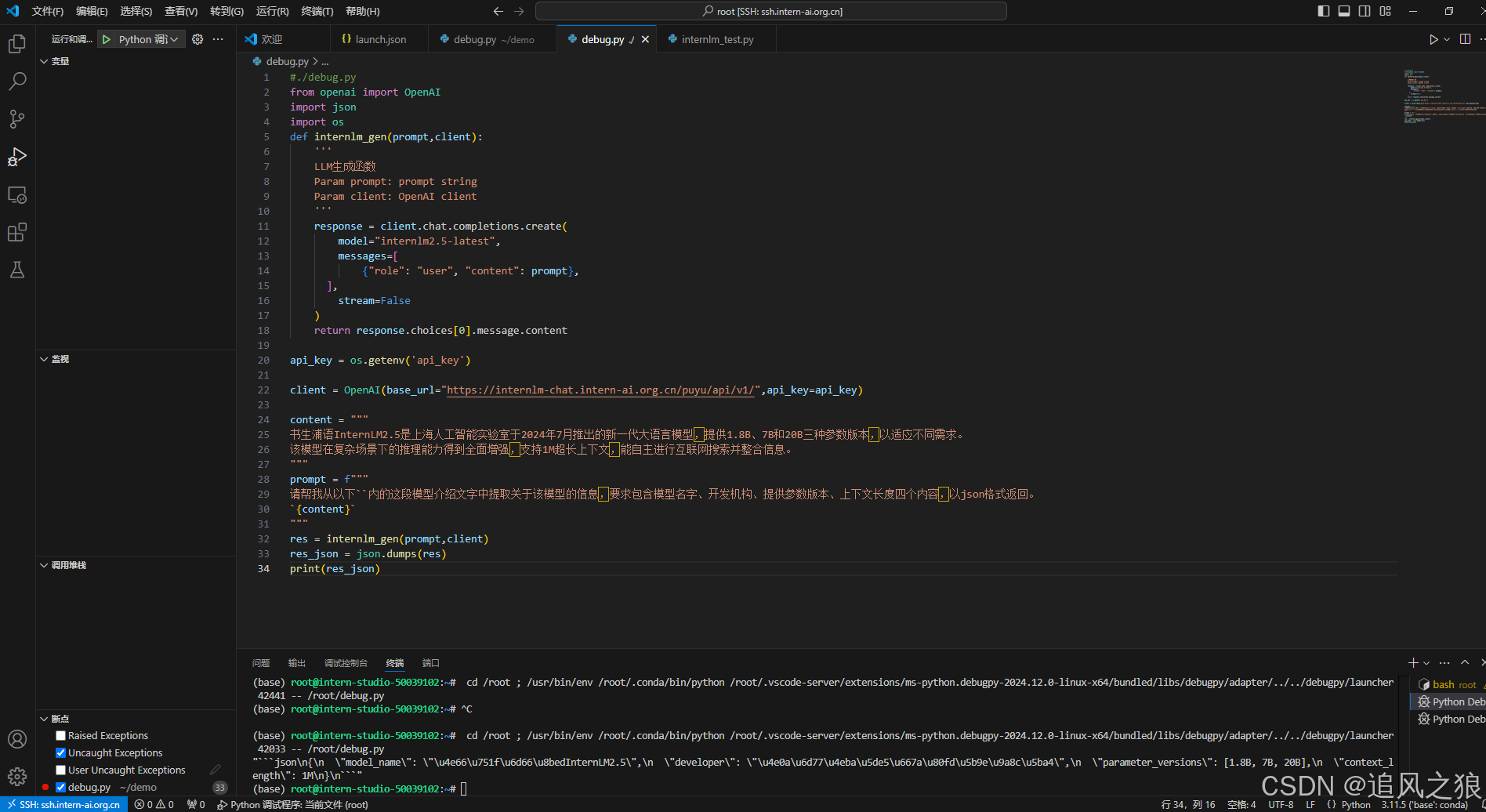1486x812 pixels.
Task: Switch to 调试控制台 debug console tab
Action: pos(346,663)
